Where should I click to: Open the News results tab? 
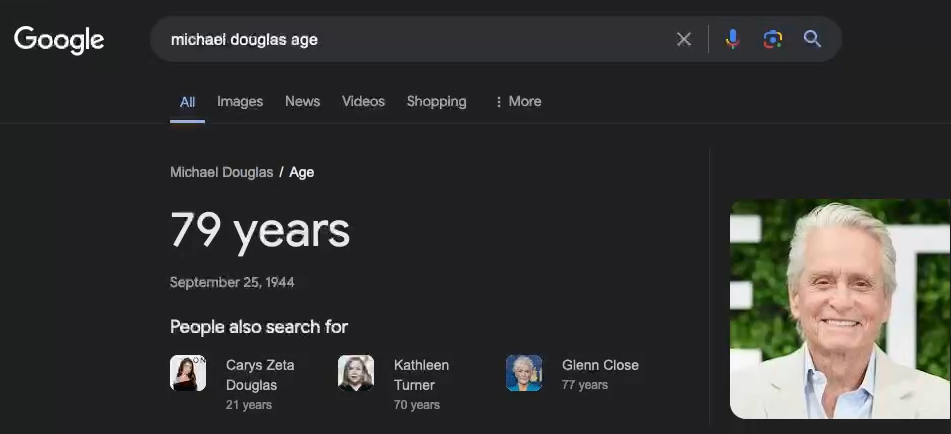(x=302, y=101)
